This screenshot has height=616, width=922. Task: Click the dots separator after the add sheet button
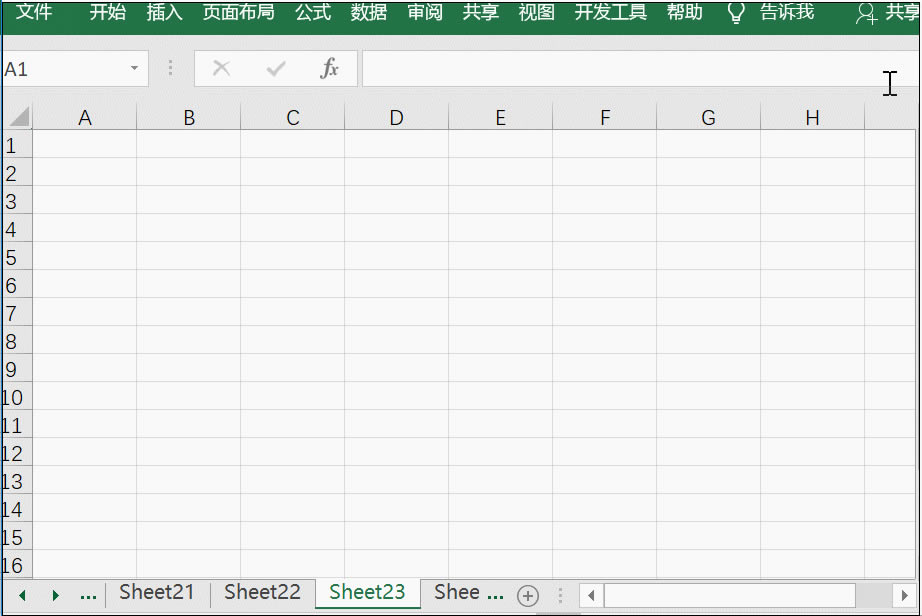pos(559,594)
